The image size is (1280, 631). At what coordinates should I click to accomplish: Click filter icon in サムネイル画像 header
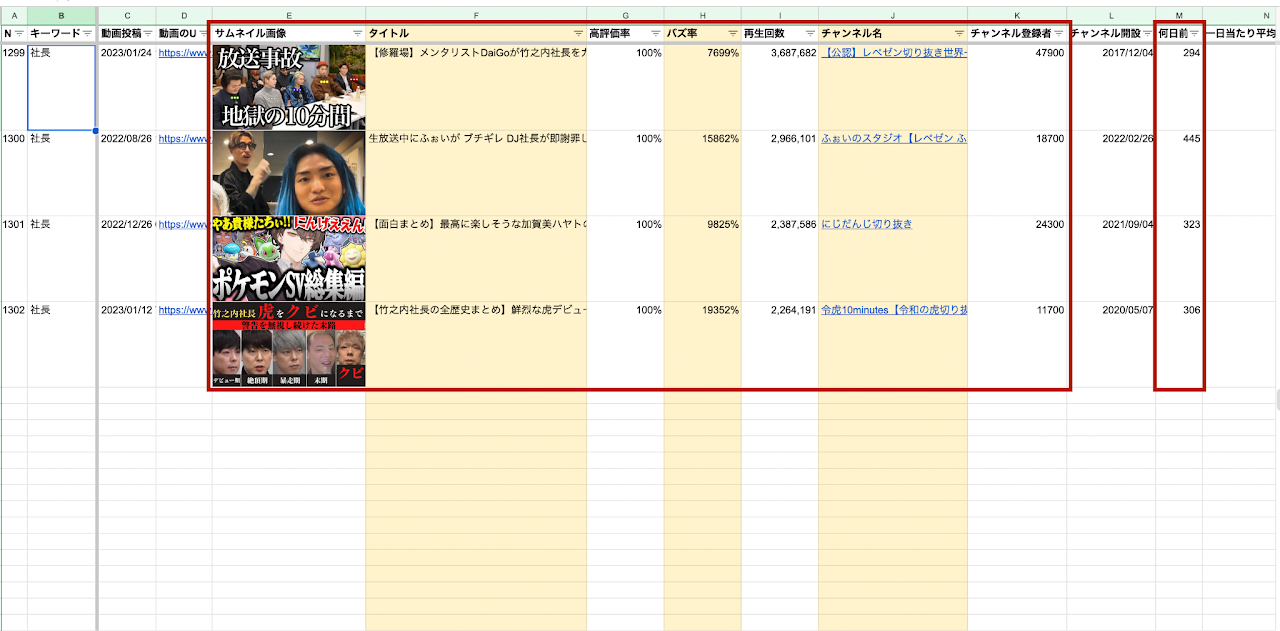click(x=357, y=34)
